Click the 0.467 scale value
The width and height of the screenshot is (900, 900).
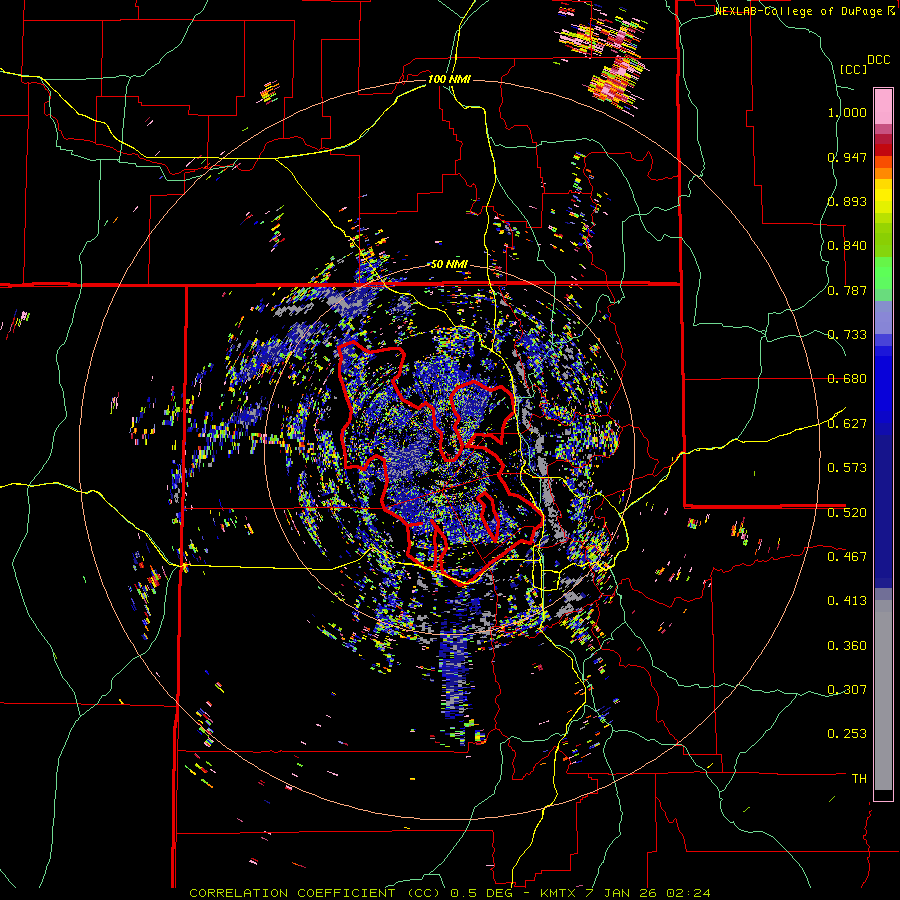click(x=847, y=556)
